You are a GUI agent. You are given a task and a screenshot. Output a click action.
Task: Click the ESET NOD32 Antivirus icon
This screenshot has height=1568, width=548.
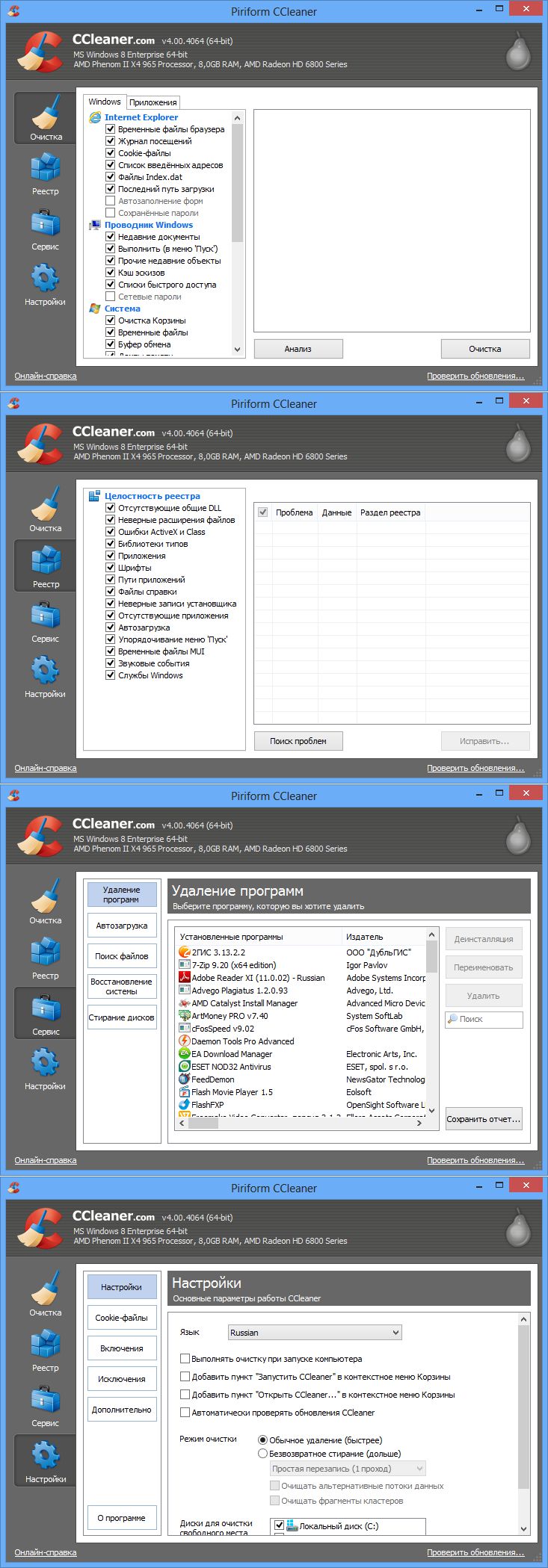(x=185, y=1067)
